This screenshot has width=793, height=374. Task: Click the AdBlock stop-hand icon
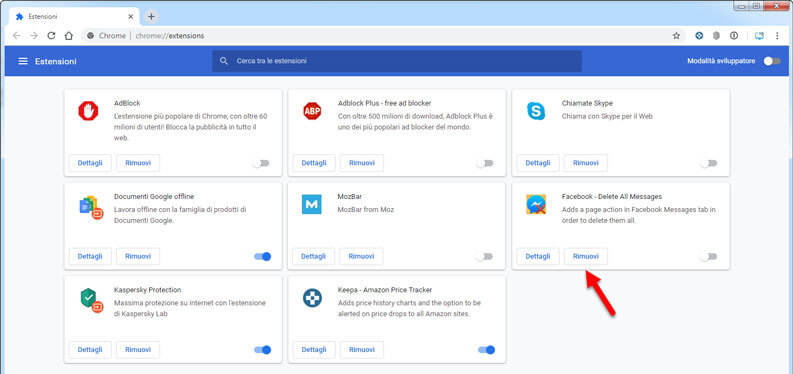[88, 111]
